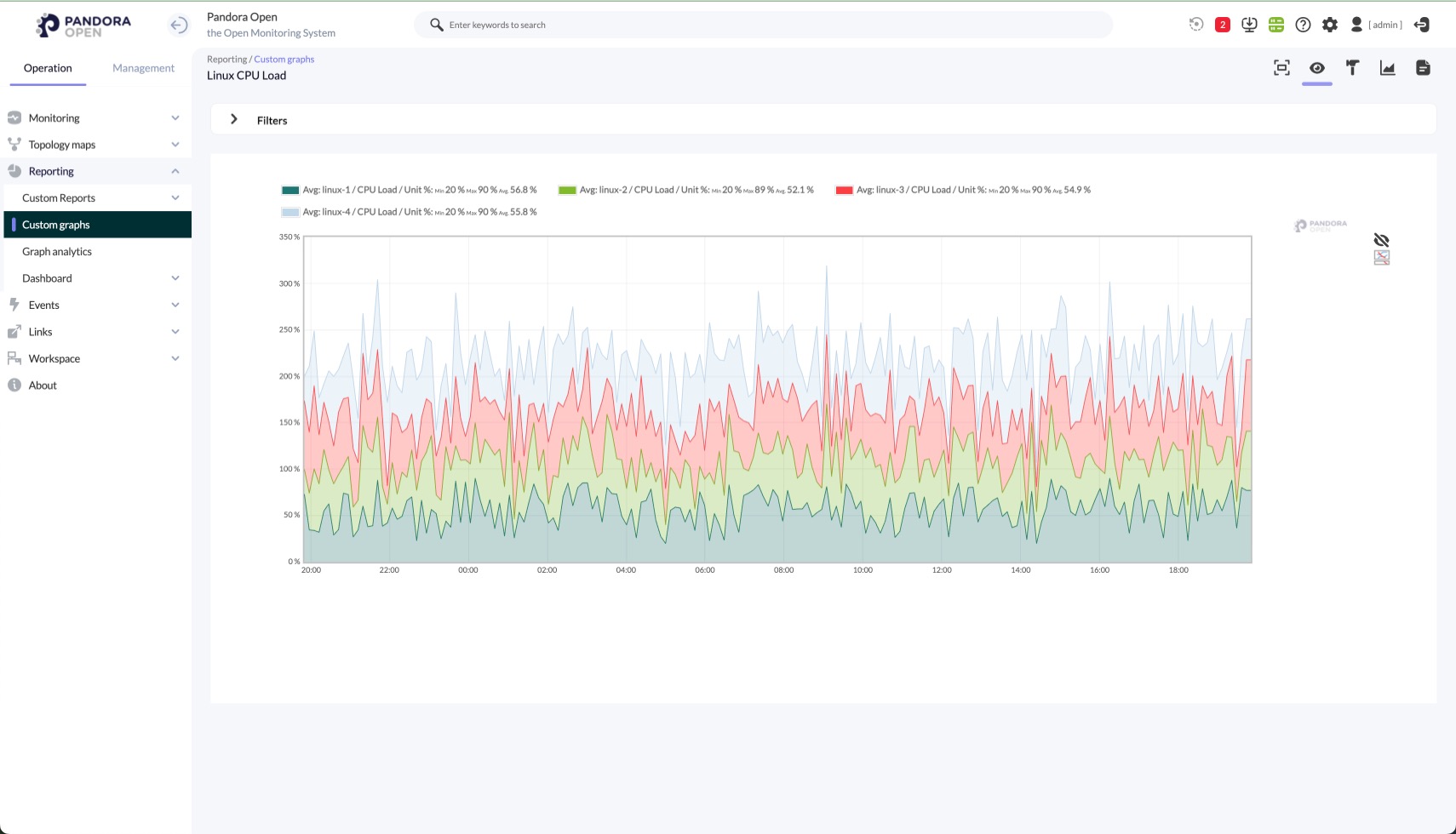Viewport: 1456px width, 834px height.
Task: Open the area chart icon tab
Action: pyautogui.click(x=1387, y=68)
